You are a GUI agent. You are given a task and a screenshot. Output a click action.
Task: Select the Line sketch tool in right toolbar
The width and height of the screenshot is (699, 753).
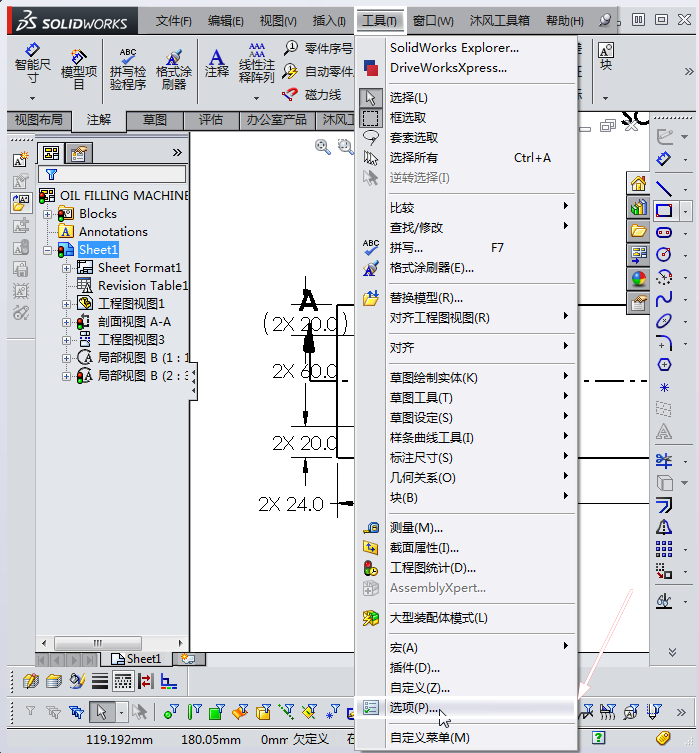click(x=664, y=189)
